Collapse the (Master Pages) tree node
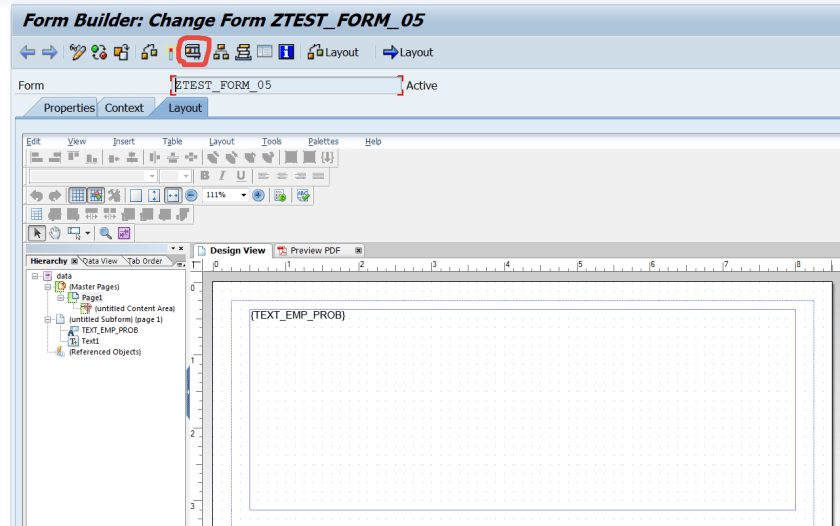840x526 pixels. tap(47, 287)
